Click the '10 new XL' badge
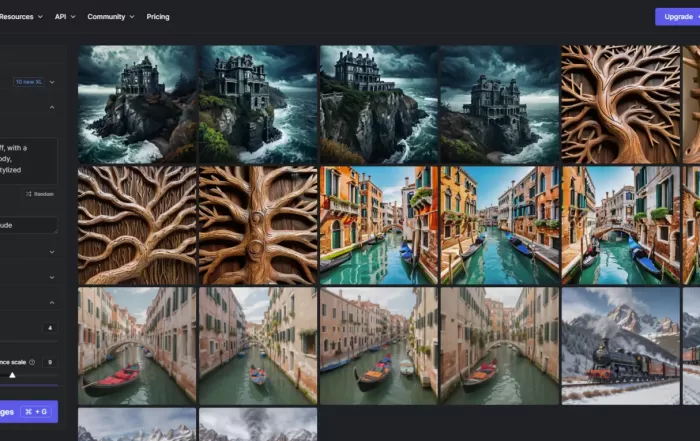 (29, 82)
